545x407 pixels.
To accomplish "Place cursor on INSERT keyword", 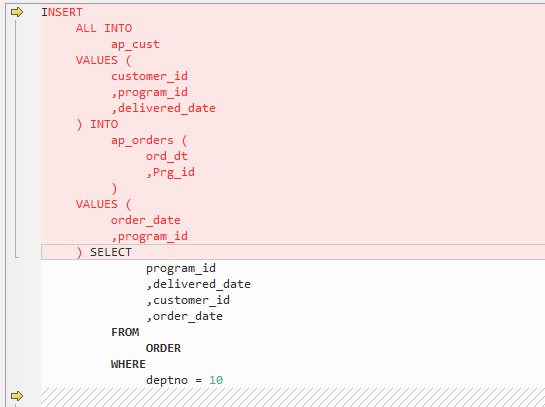I will click(62, 12).
